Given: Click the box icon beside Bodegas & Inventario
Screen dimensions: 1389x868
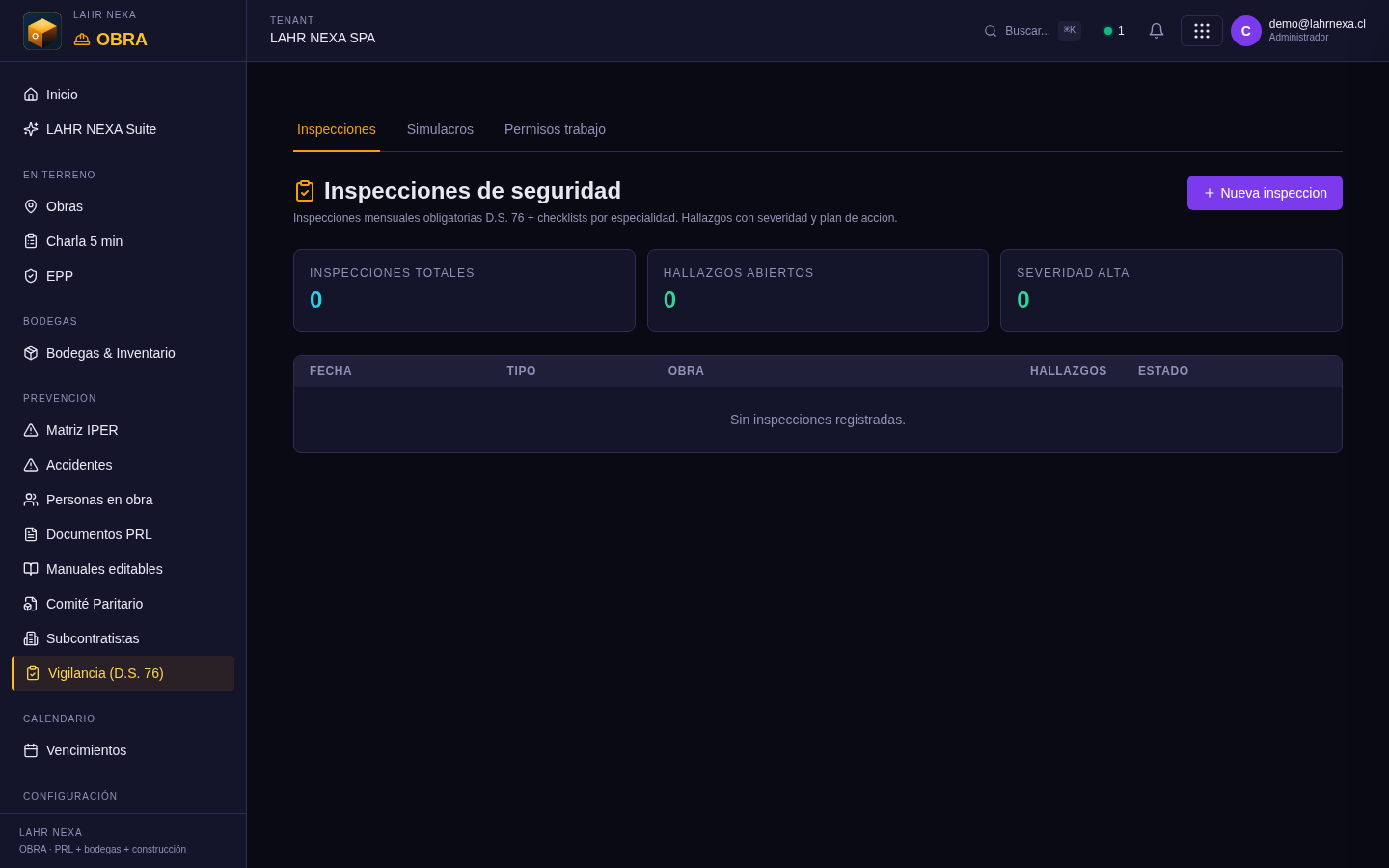Looking at the screenshot, I should pos(31,353).
